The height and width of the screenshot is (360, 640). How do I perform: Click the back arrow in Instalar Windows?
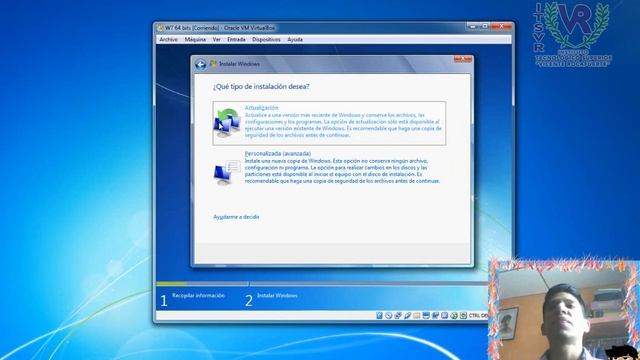click(200, 64)
